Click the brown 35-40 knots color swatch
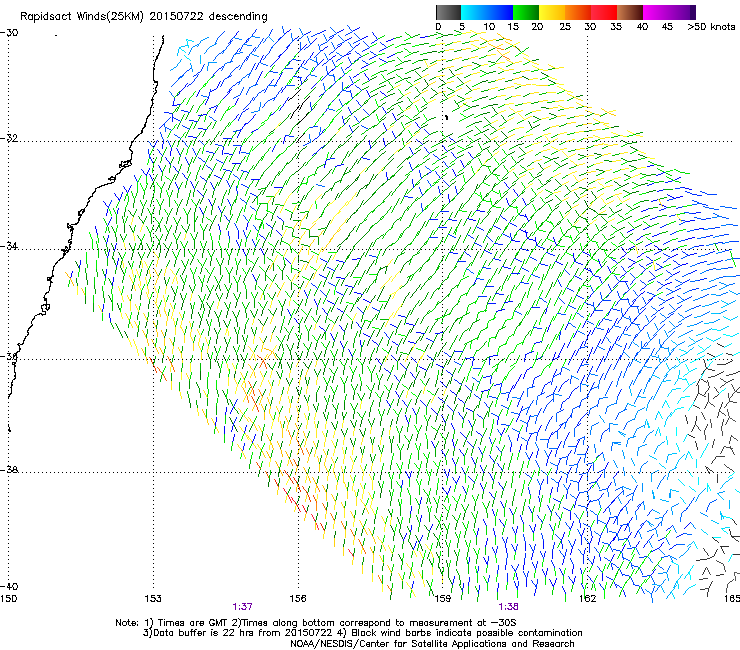This screenshot has width=740, height=650. click(630, 12)
